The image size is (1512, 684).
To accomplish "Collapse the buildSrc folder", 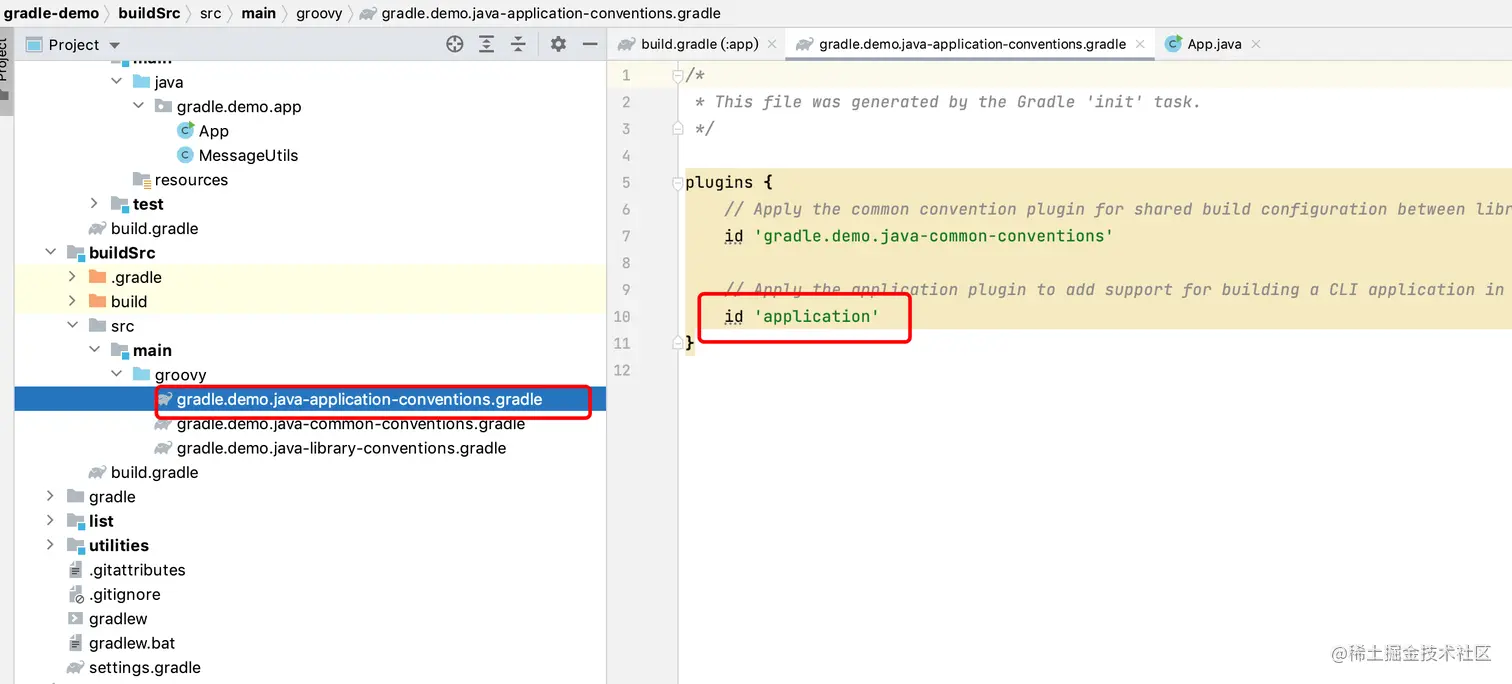I will pyautogui.click(x=51, y=253).
